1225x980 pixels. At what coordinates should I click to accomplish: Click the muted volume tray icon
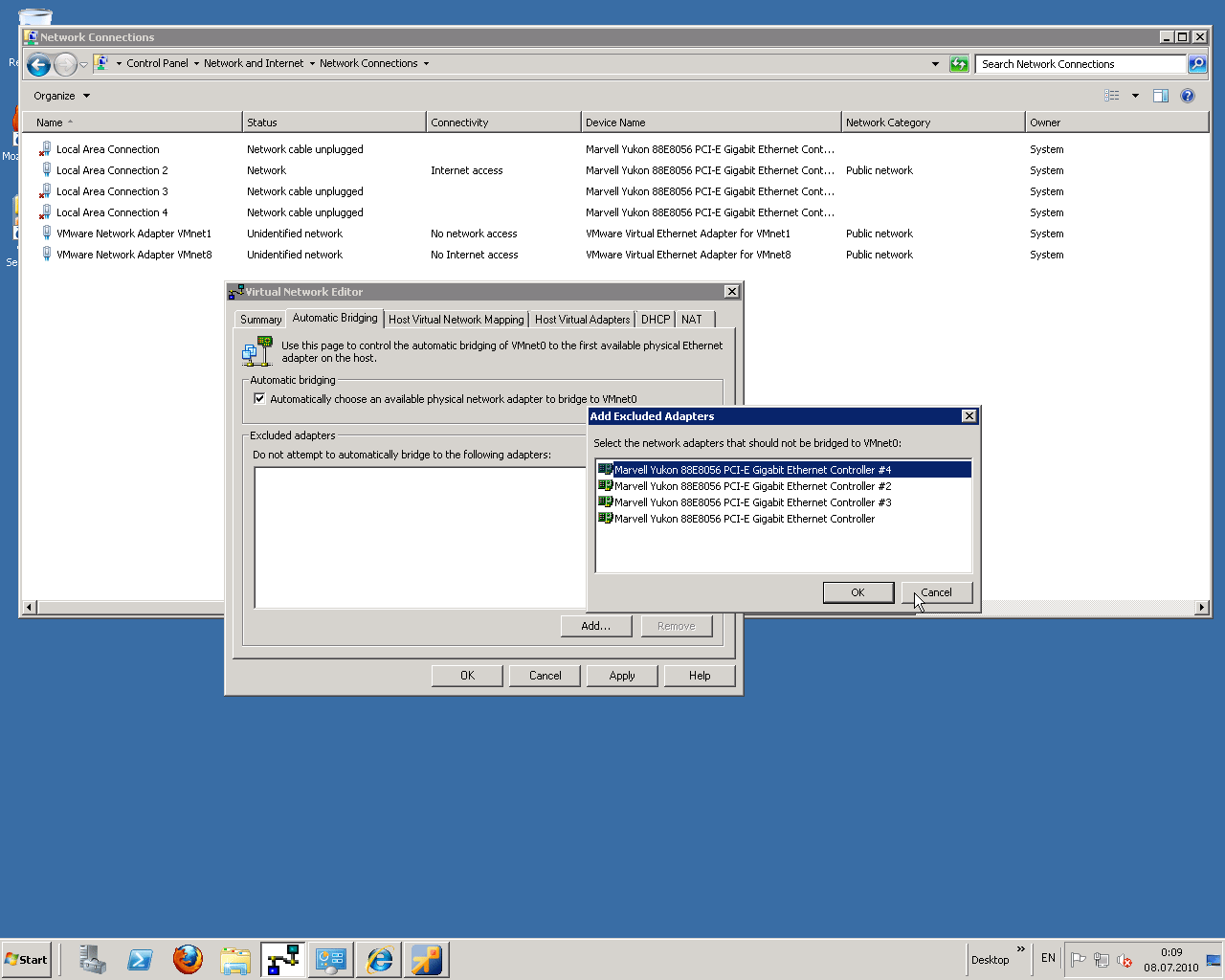click(x=1125, y=960)
